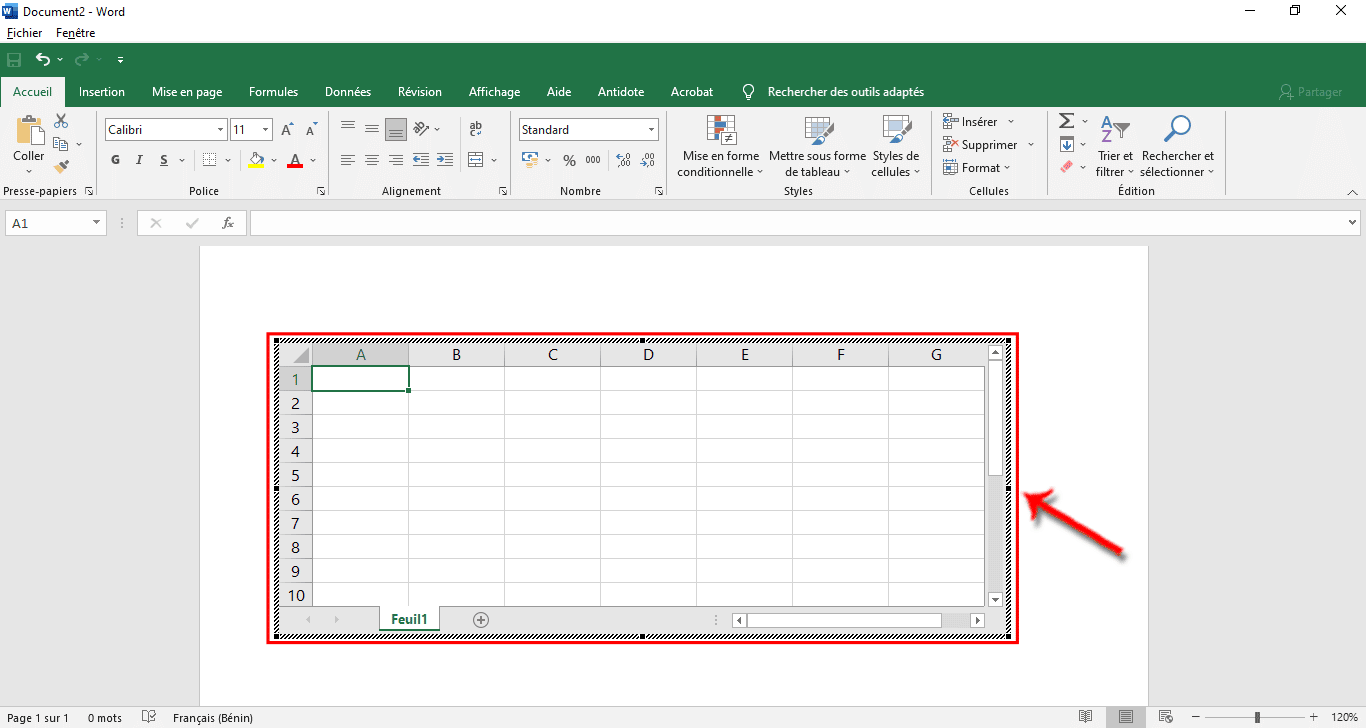Toggle center alignment button

pos(372,160)
